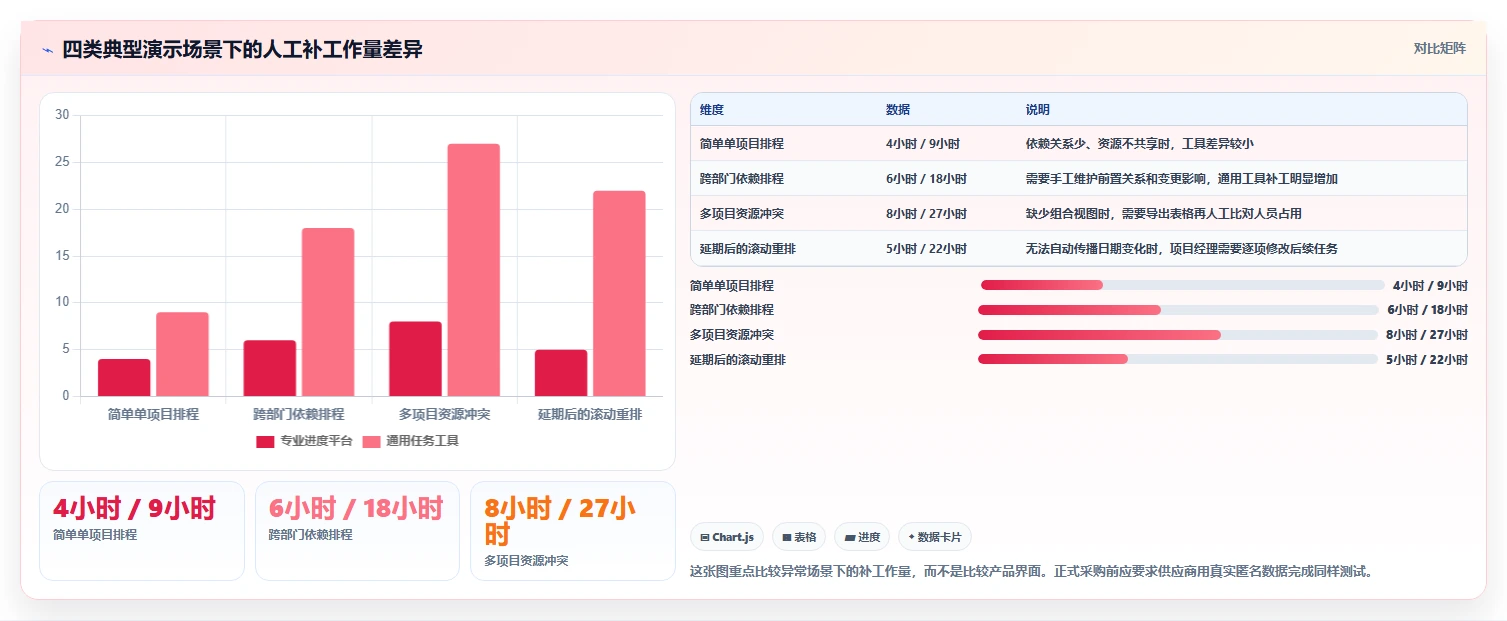Click table cell 简单单项目排程 in the 维度 column

tap(742, 144)
